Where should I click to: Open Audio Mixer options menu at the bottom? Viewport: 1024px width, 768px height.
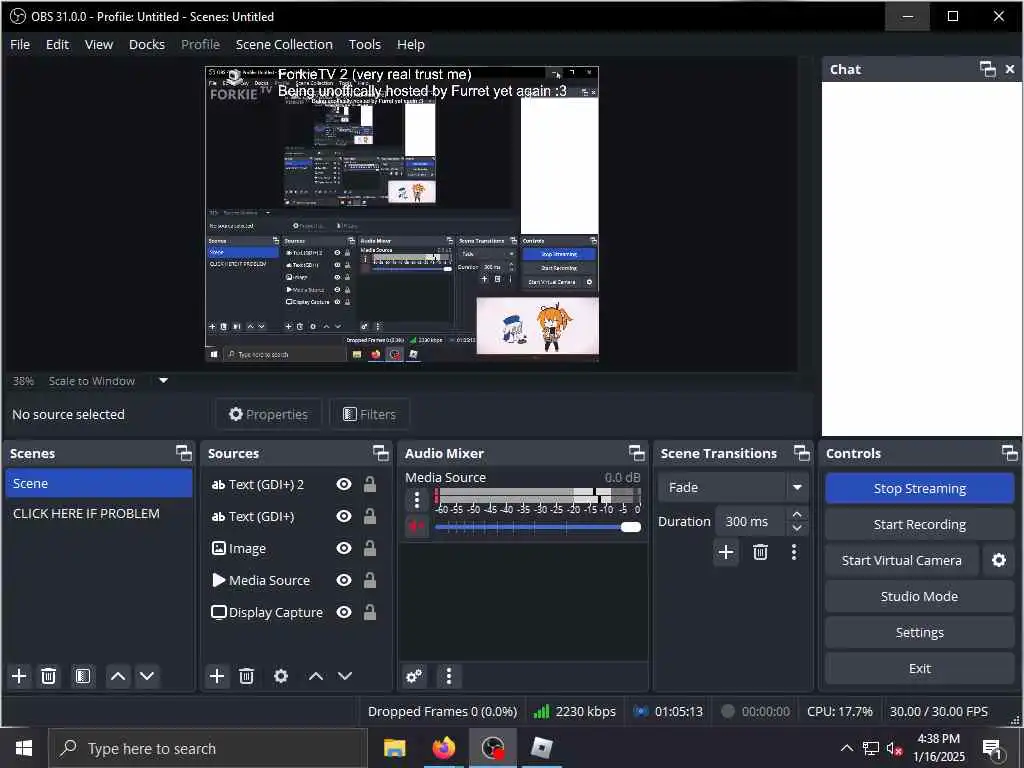[449, 676]
